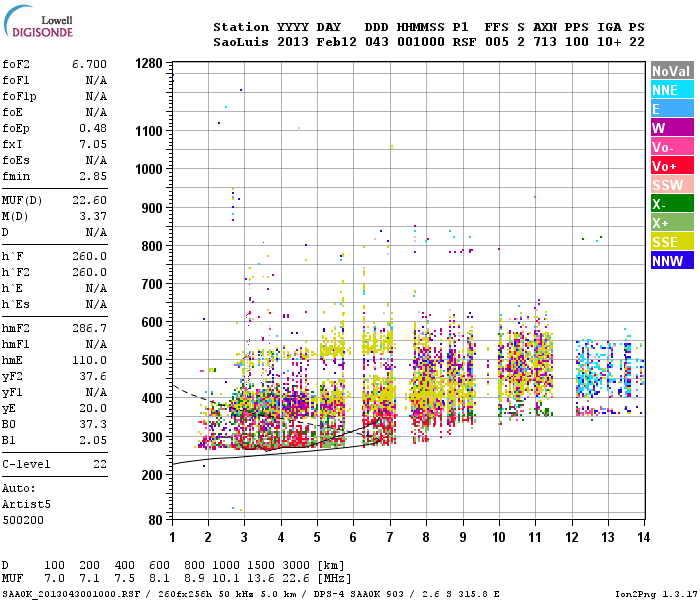Click the 7 MHz x-axis label
This screenshot has width=700, height=600.
(390, 537)
